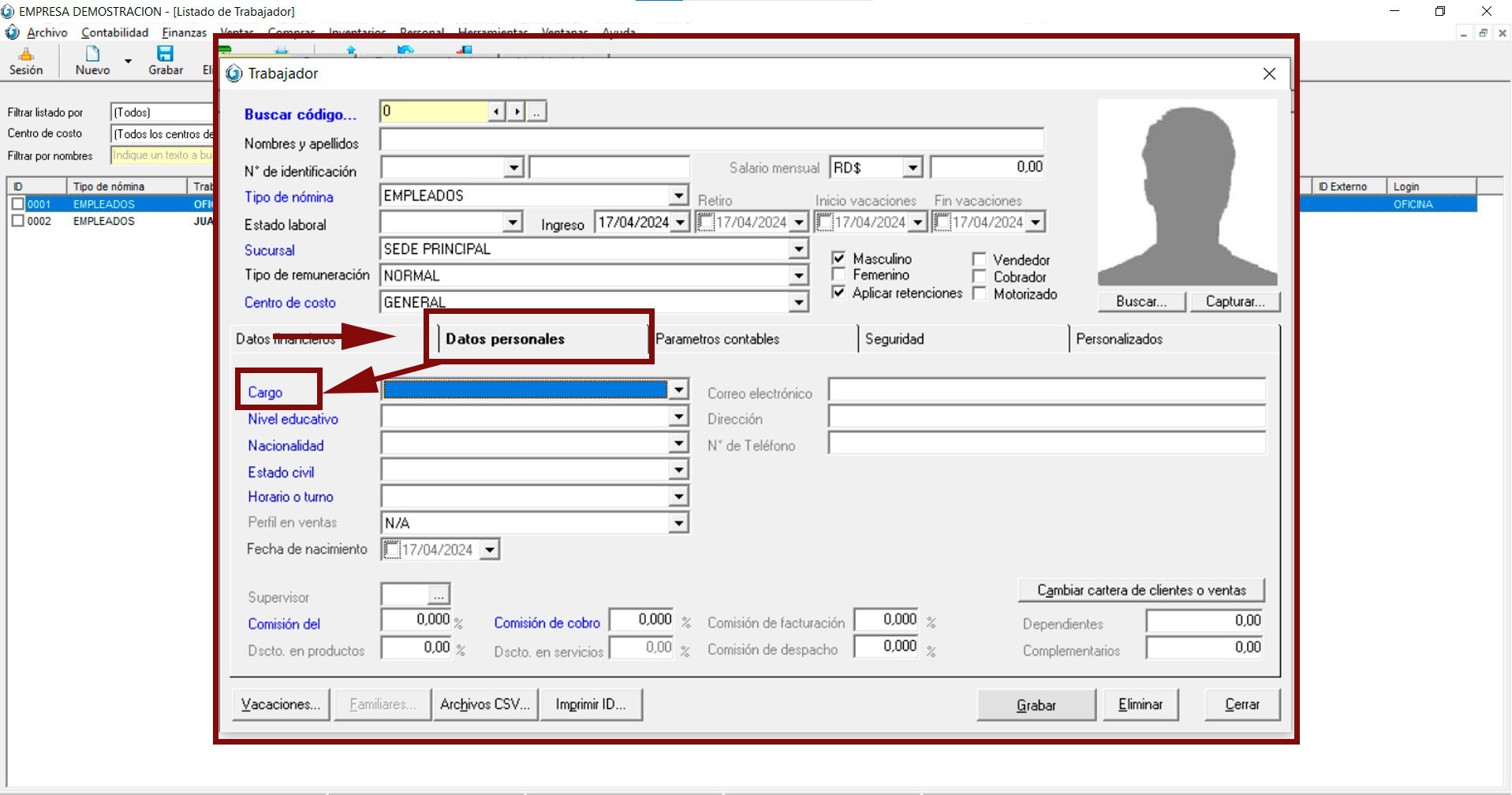1512x795 pixels.
Task: Click the Sesión toolbar icon
Action: (x=26, y=54)
